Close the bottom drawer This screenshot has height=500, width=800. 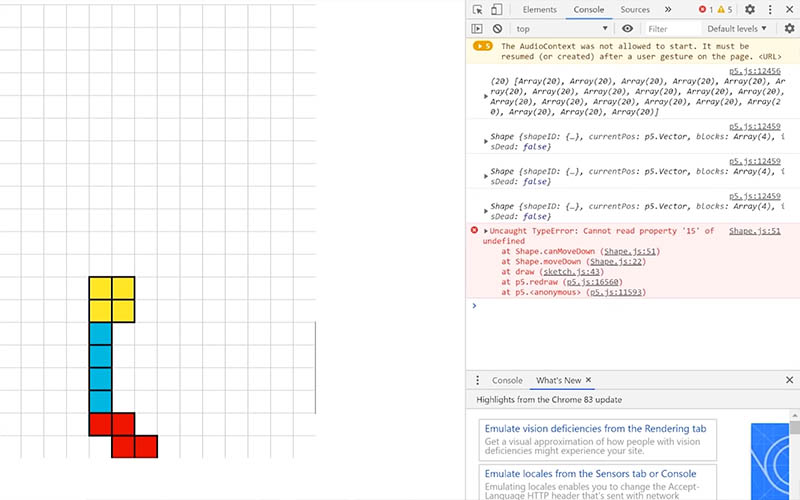(789, 380)
